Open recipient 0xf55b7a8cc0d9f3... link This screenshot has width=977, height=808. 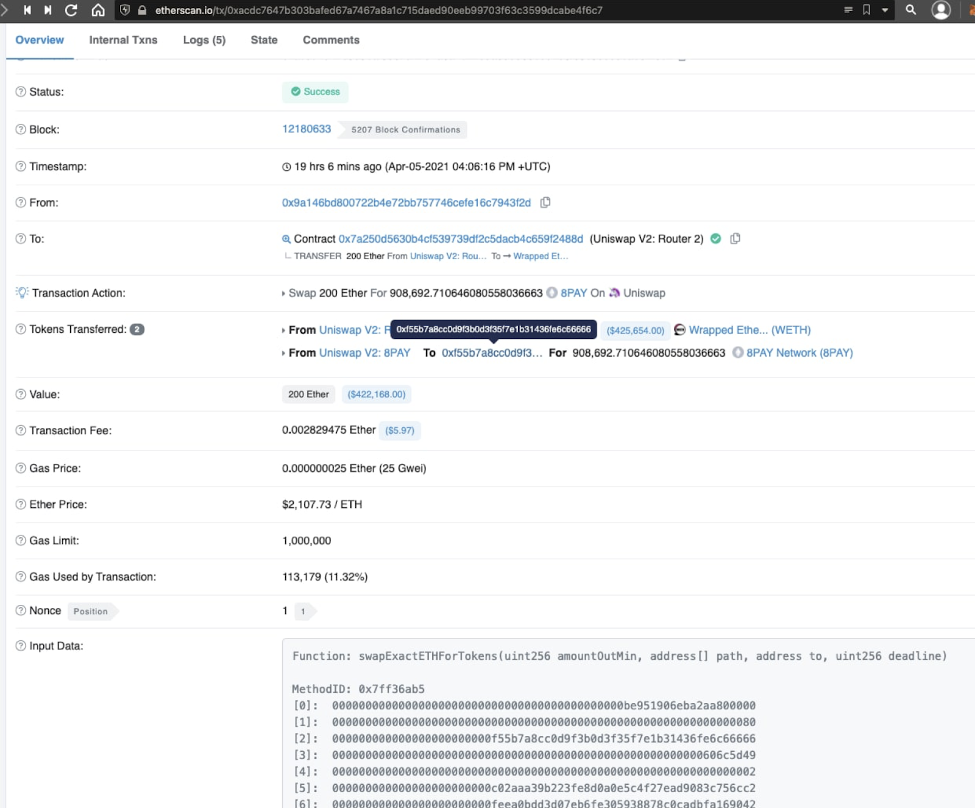tap(492, 353)
